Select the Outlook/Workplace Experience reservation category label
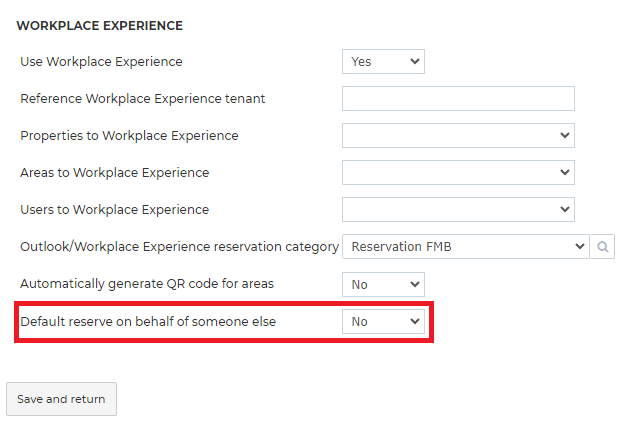Screen dimensions: 624x433 (x=179, y=247)
